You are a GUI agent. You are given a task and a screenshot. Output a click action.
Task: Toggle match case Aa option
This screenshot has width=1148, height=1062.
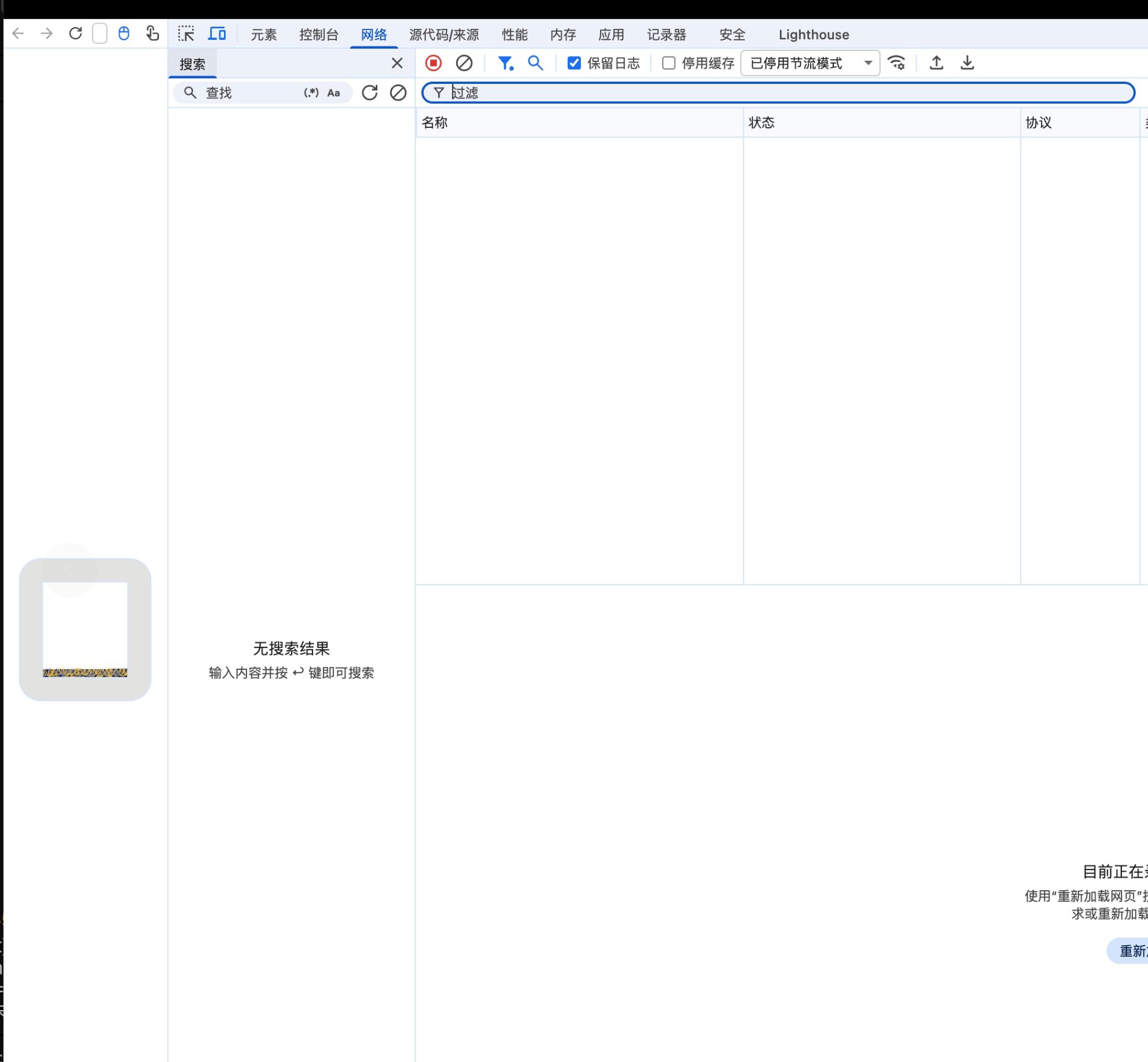pos(334,93)
